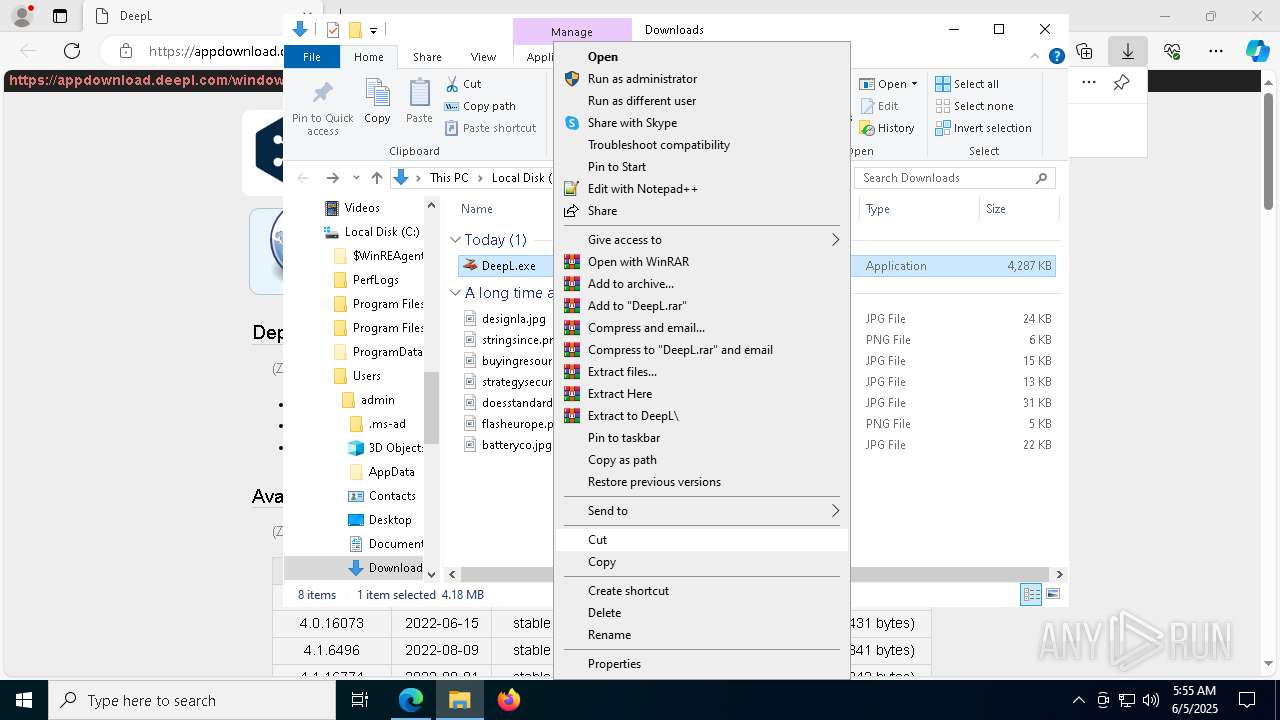
Task: Select Copy in the context menu
Action: coord(601,562)
